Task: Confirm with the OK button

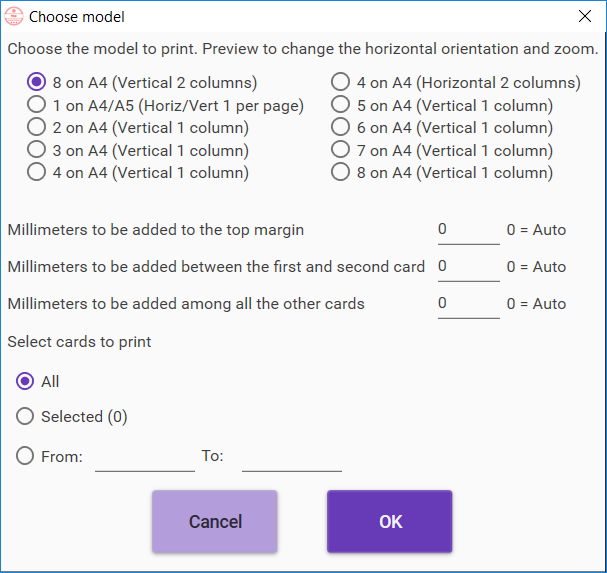Action: (389, 521)
